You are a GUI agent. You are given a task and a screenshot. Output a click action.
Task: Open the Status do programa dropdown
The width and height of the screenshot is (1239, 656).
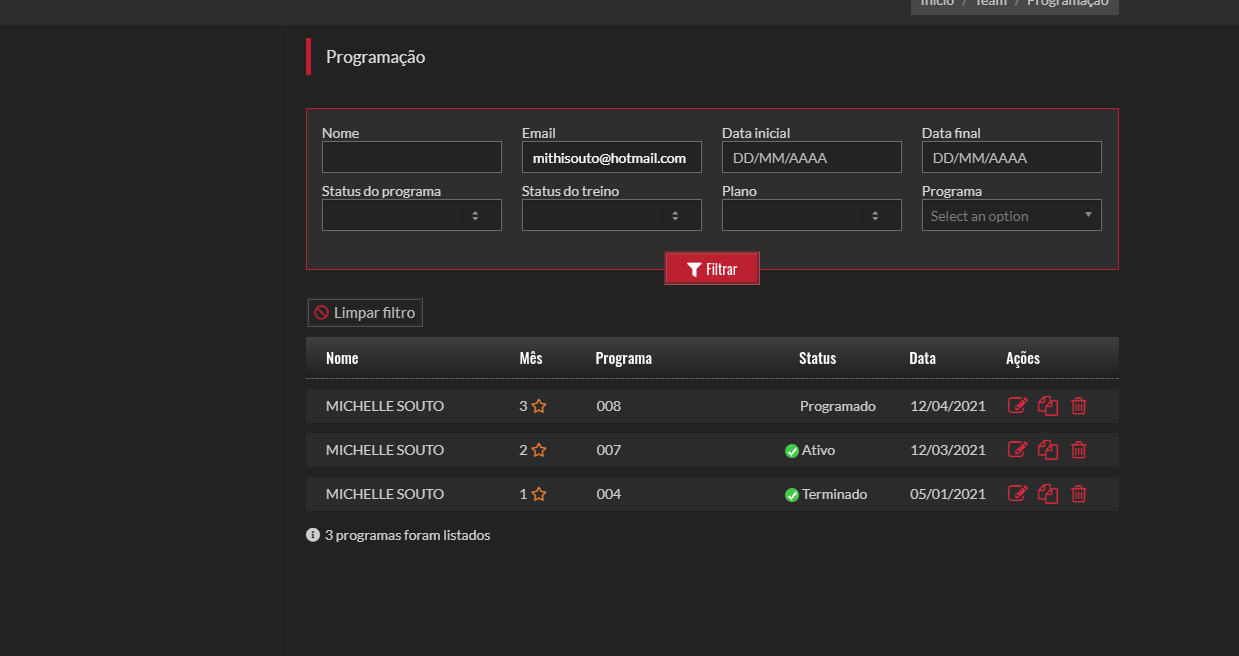[411, 215]
